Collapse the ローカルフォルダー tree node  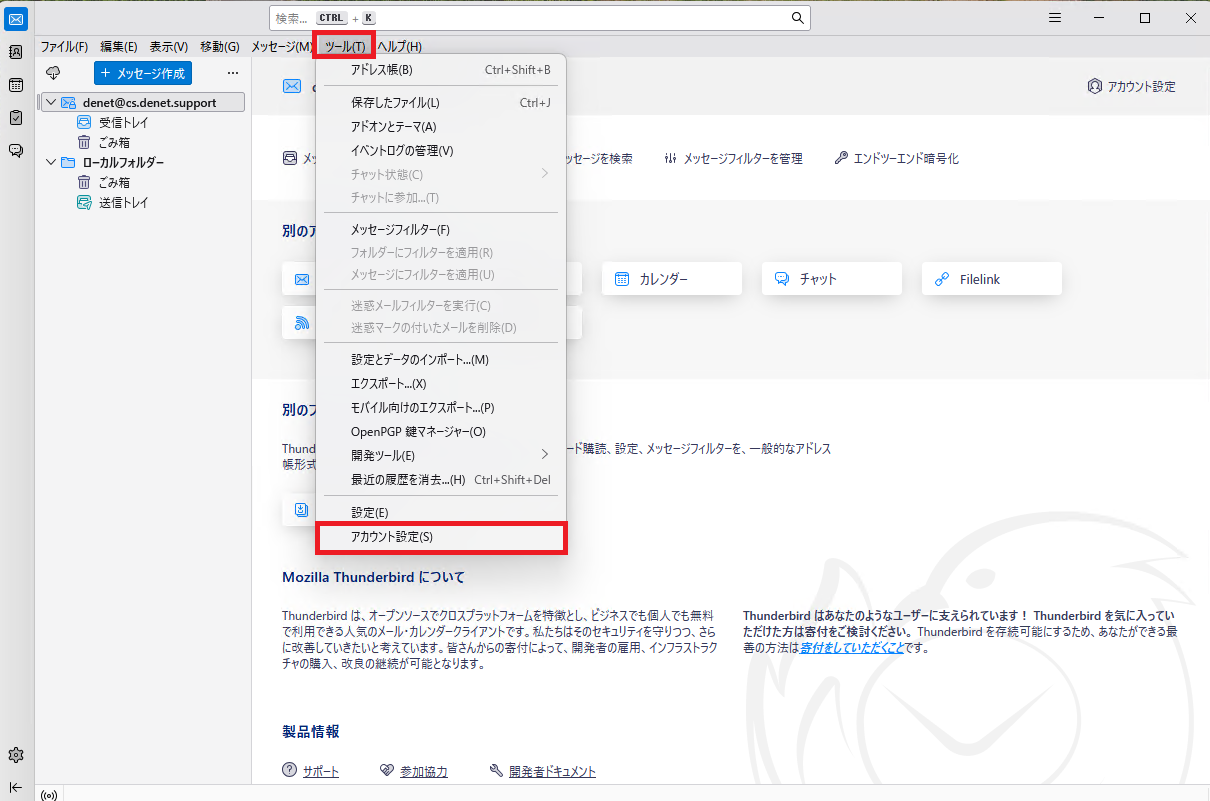[51, 162]
